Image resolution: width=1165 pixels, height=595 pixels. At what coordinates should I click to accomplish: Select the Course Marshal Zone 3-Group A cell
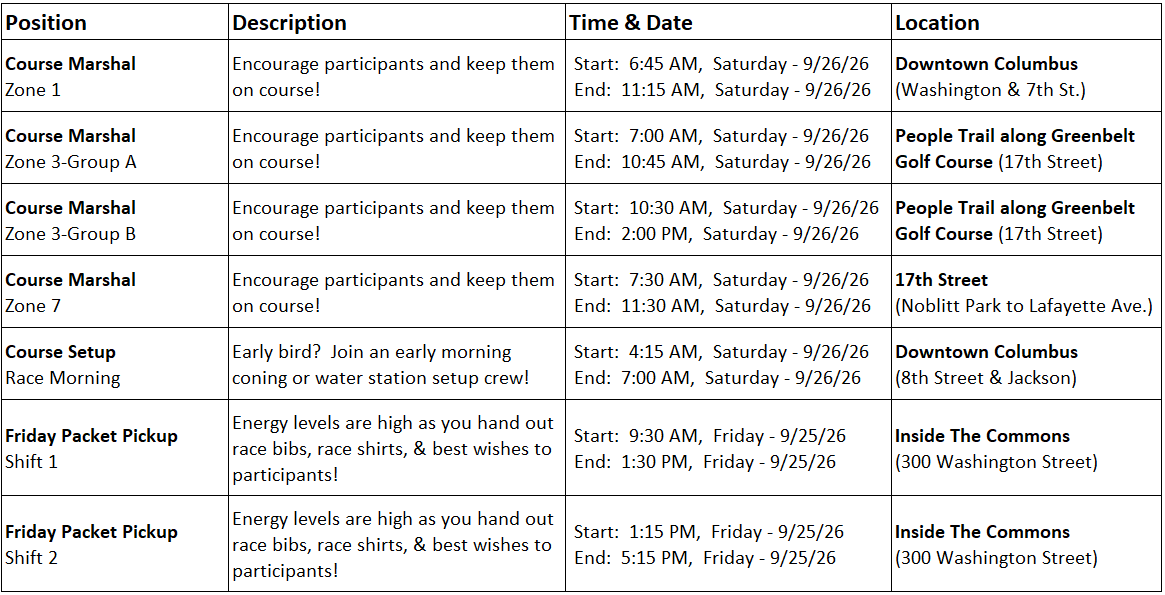pyautogui.click(x=115, y=148)
